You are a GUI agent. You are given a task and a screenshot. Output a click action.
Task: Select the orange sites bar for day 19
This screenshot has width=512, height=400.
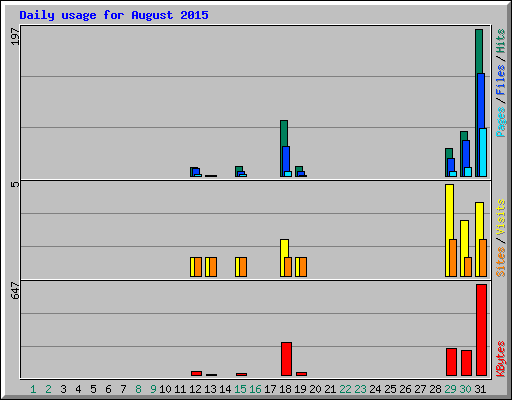point(303,267)
